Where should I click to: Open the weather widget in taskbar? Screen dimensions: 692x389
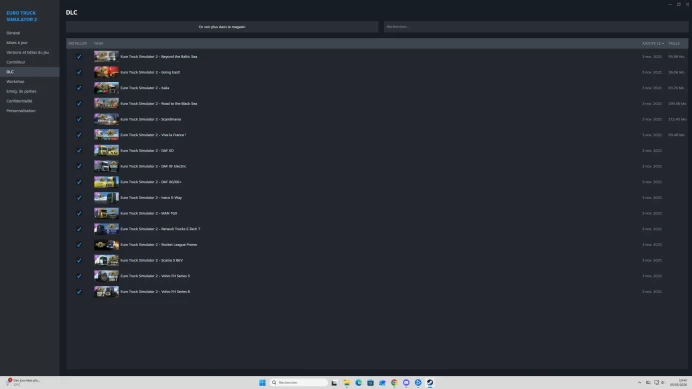(x=23, y=382)
